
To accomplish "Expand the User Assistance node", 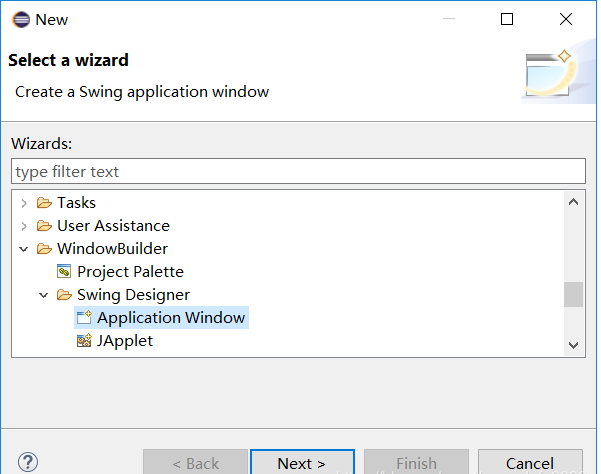I will point(24,226).
